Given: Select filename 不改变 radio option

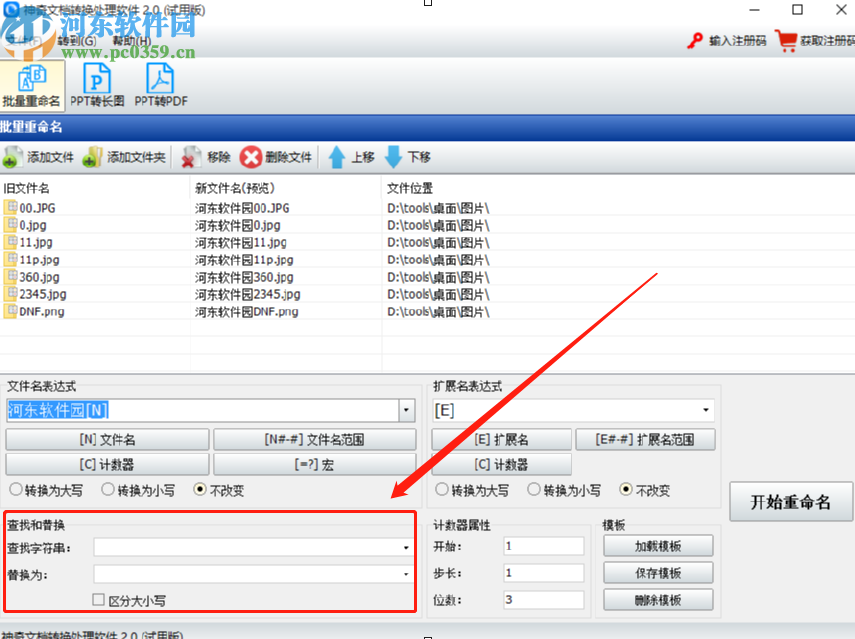Looking at the screenshot, I should [200, 490].
